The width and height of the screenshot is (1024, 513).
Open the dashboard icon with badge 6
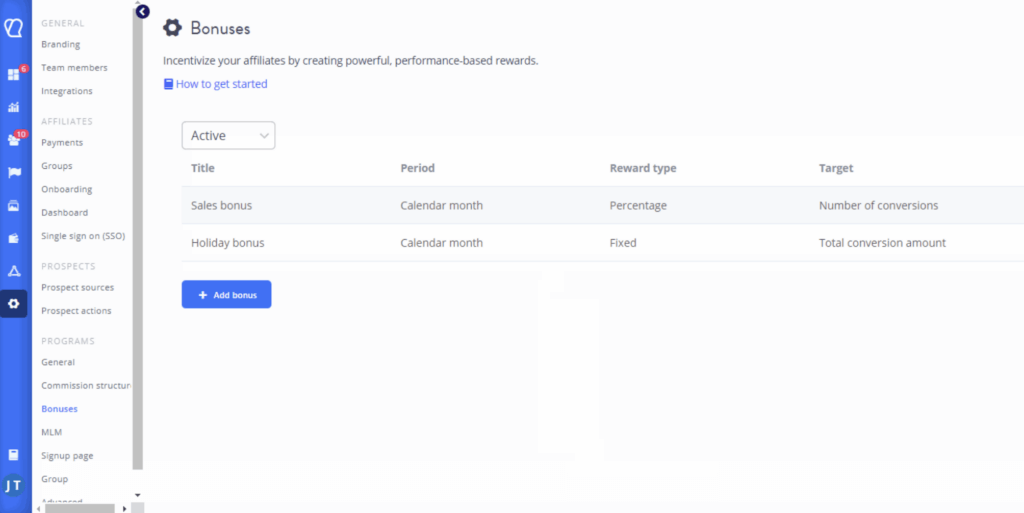coord(14,74)
